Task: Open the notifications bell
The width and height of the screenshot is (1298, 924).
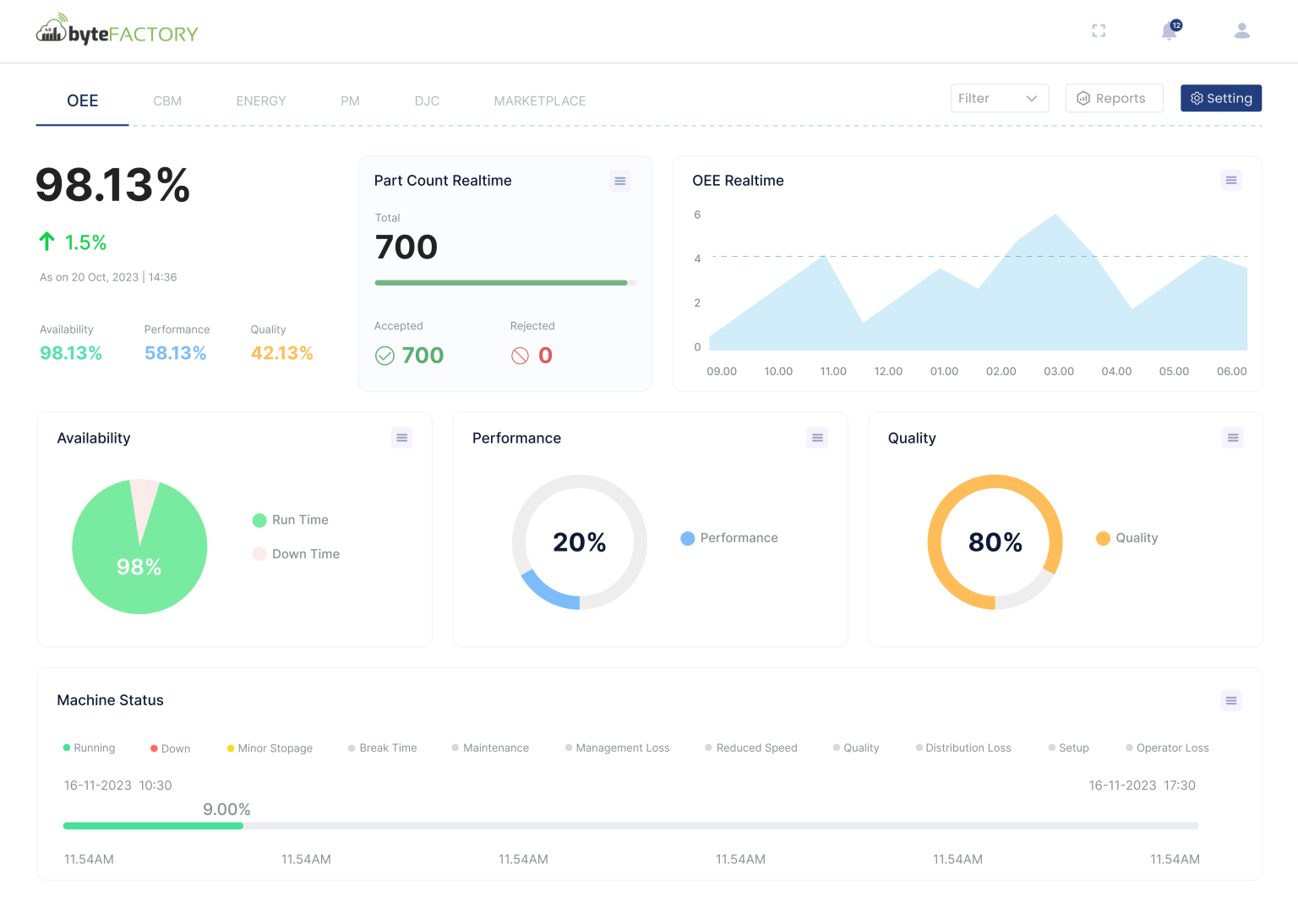Action: point(1170,31)
